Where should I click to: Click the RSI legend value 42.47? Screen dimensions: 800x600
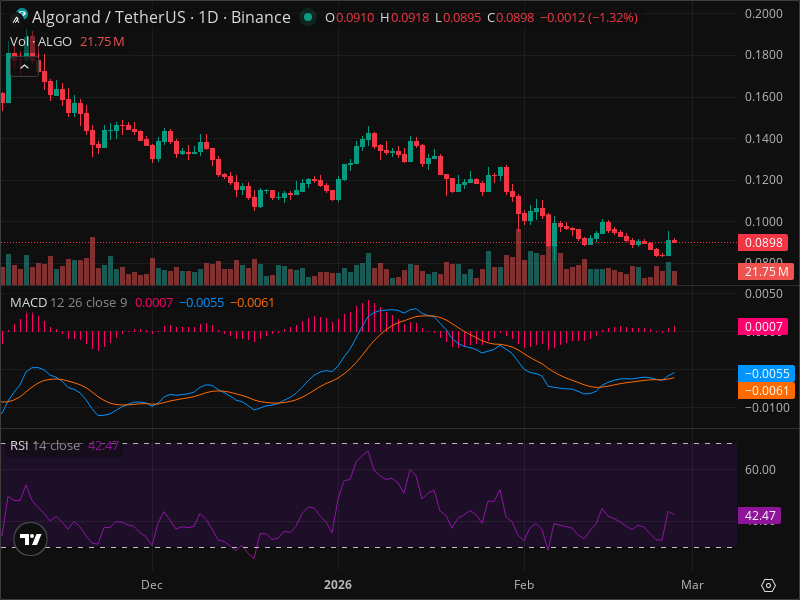coord(104,445)
